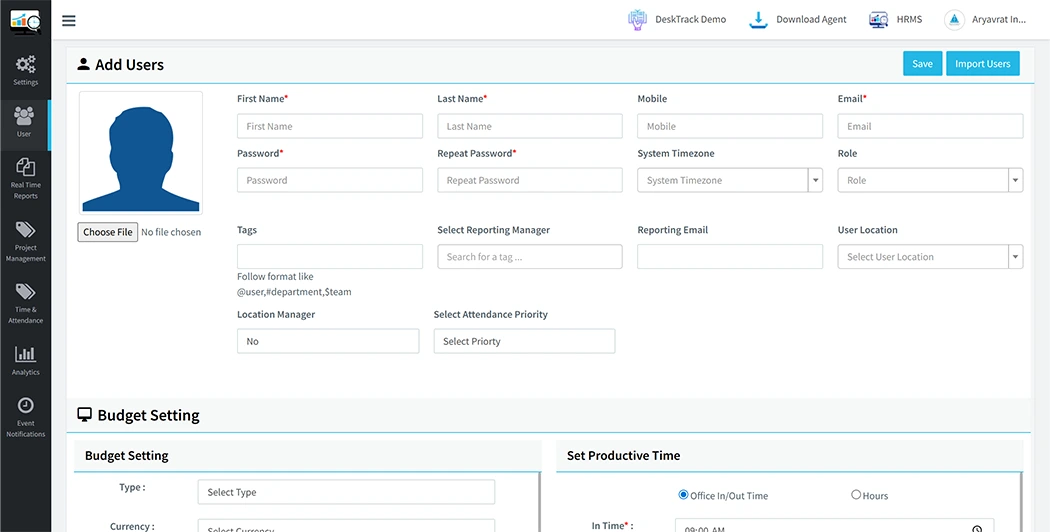Open Time & Attendance icon
Image resolution: width=1050 pixels, height=532 pixels.
click(25, 291)
